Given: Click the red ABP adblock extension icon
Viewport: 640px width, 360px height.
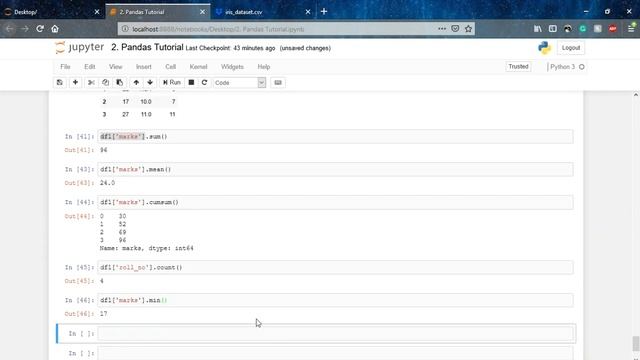Looking at the screenshot, I should point(613,29).
